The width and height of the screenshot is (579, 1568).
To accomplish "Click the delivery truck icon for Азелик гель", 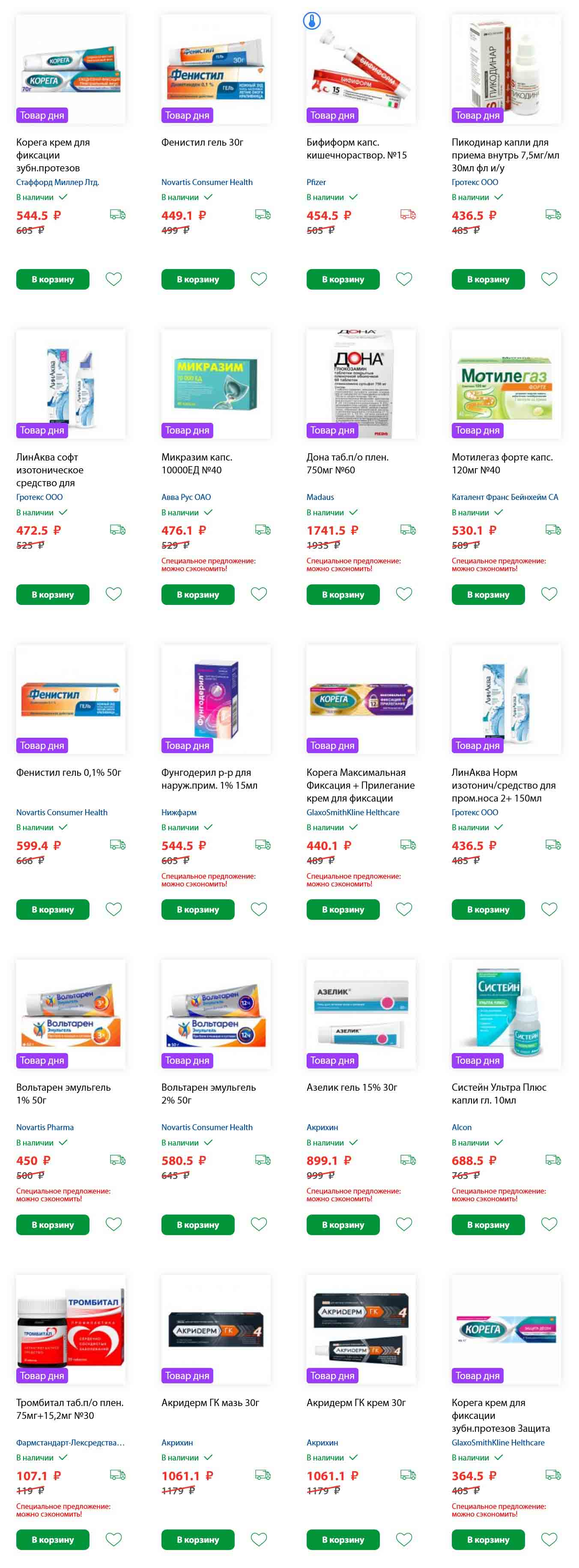I will coord(408,1160).
